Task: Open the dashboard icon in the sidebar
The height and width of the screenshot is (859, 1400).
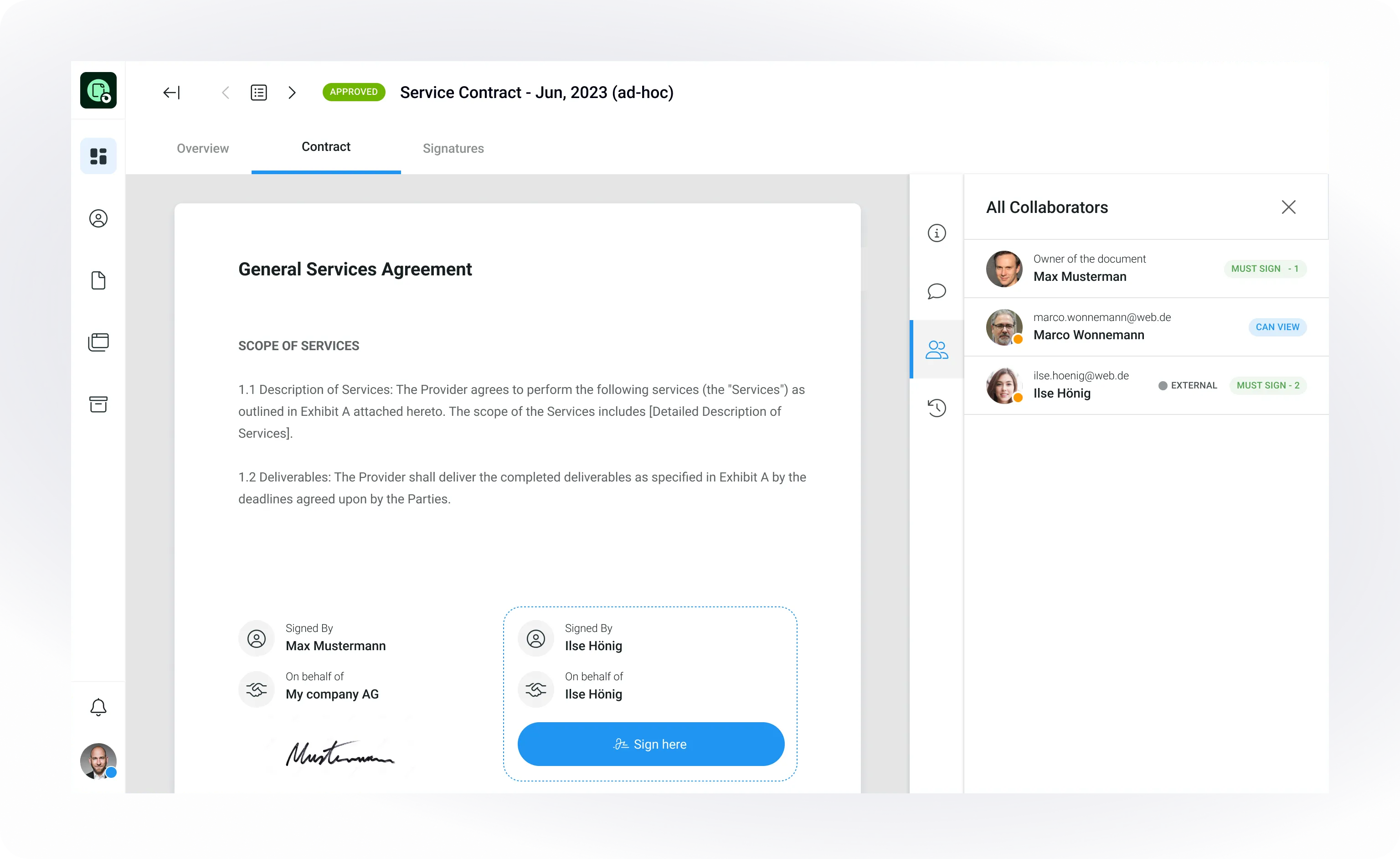Action: point(98,156)
